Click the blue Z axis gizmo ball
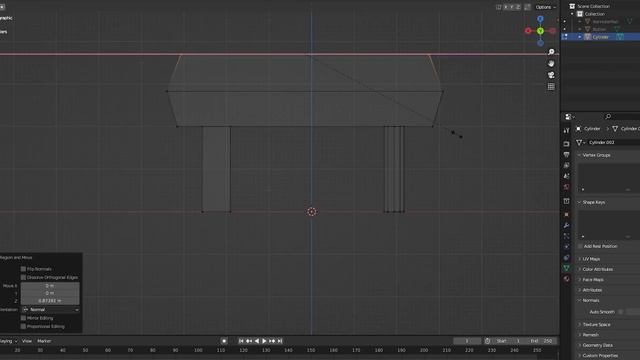Screen dimensions: 640x360 click(540, 19)
